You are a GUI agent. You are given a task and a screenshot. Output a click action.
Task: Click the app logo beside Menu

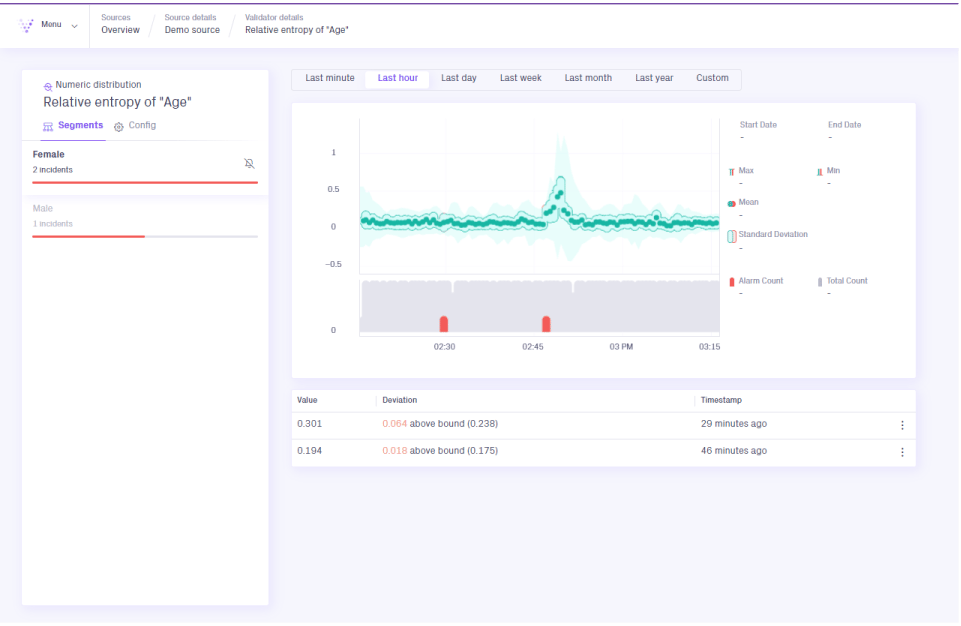coord(26,25)
